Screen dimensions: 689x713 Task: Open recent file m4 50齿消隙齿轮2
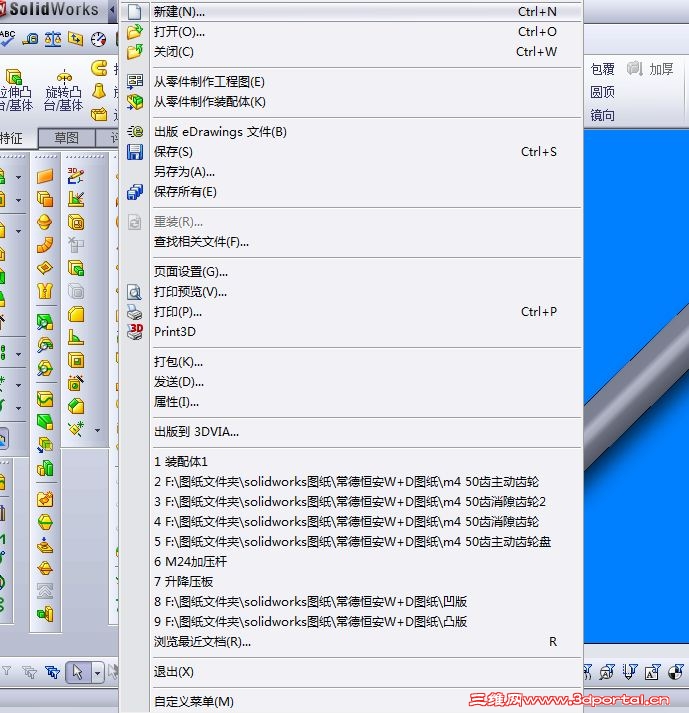click(352, 502)
